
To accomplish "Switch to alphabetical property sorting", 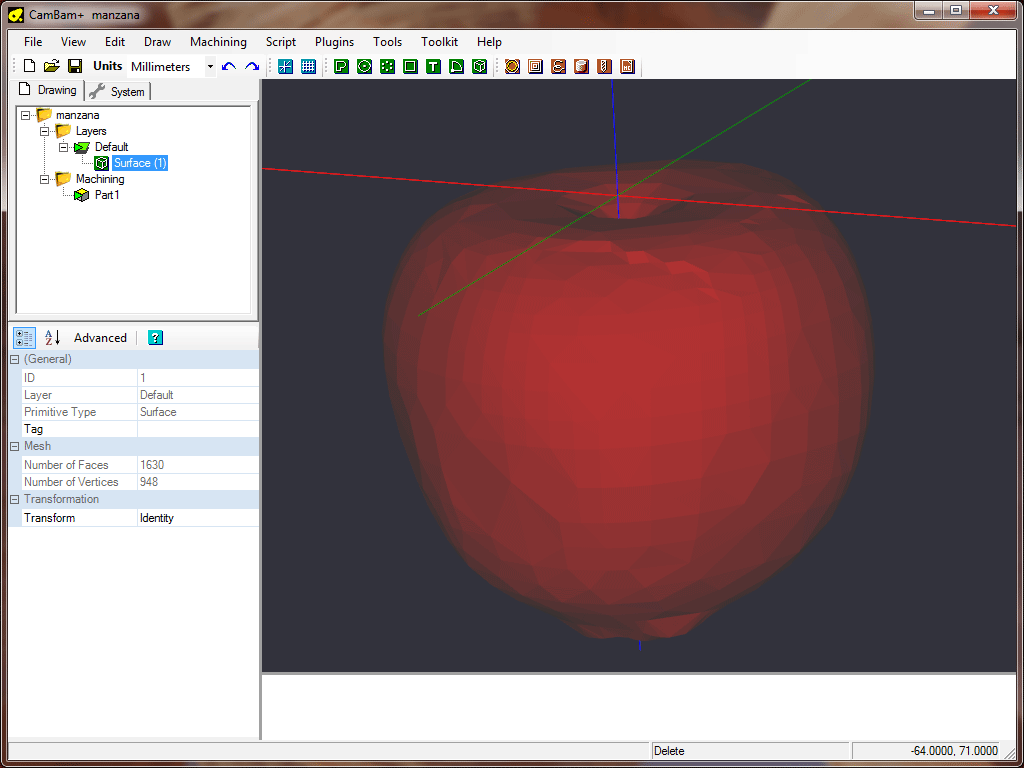I will coord(53,338).
